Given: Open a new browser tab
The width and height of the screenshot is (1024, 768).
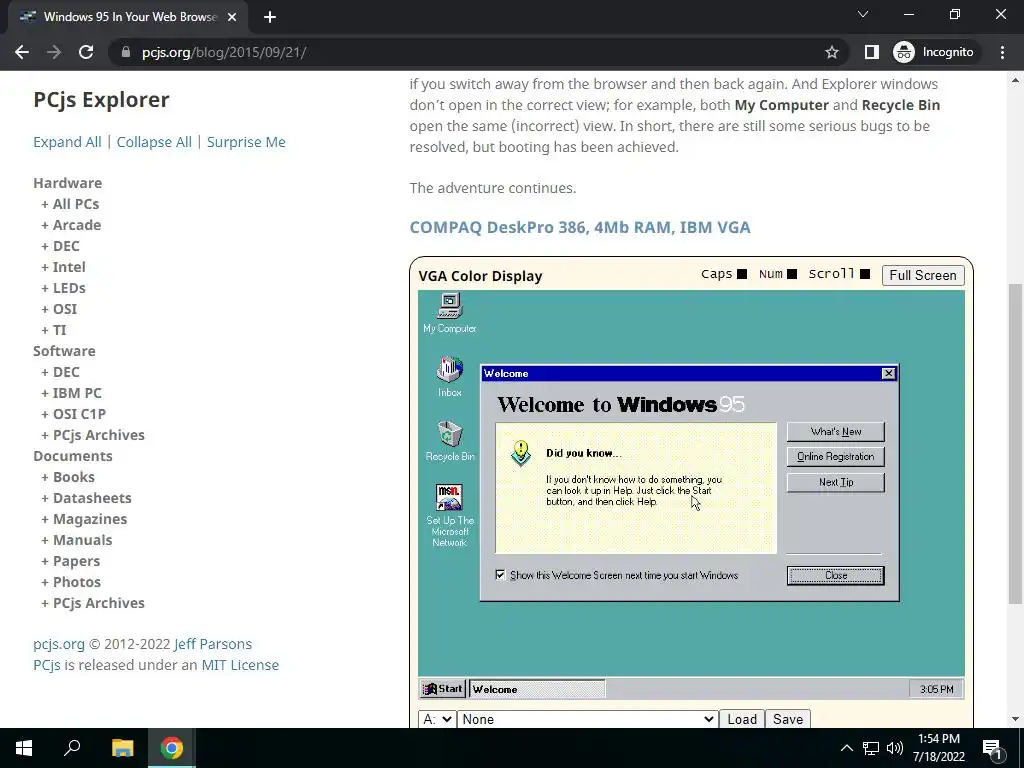Looking at the screenshot, I should (270, 17).
